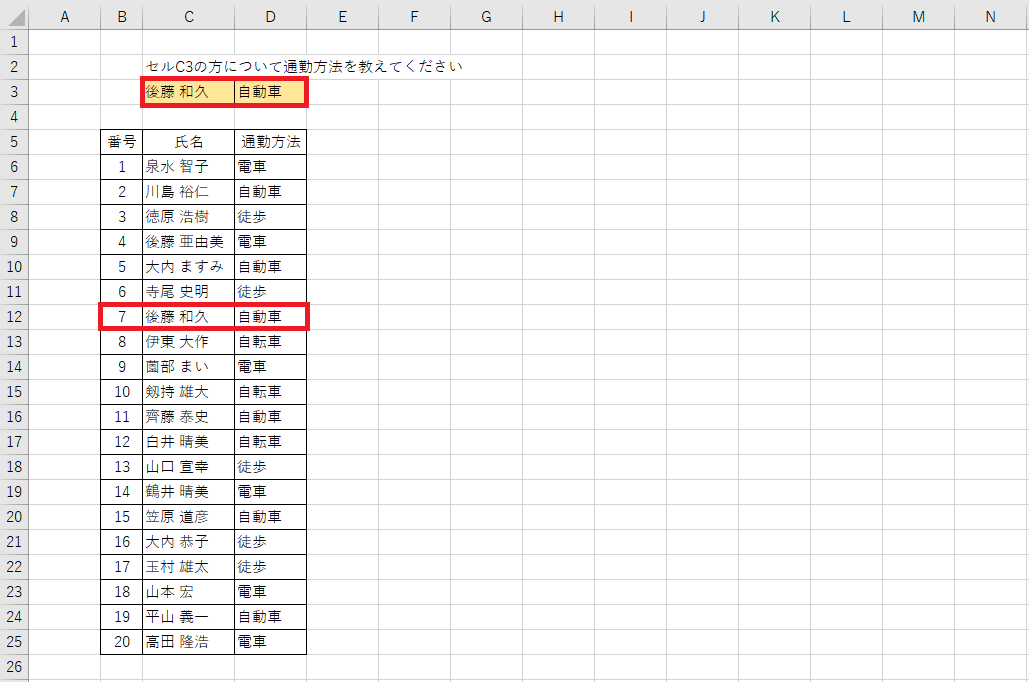This screenshot has height=682, width=1029.
Task: Click number cell 7 in column B
Action: pos(121,317)
